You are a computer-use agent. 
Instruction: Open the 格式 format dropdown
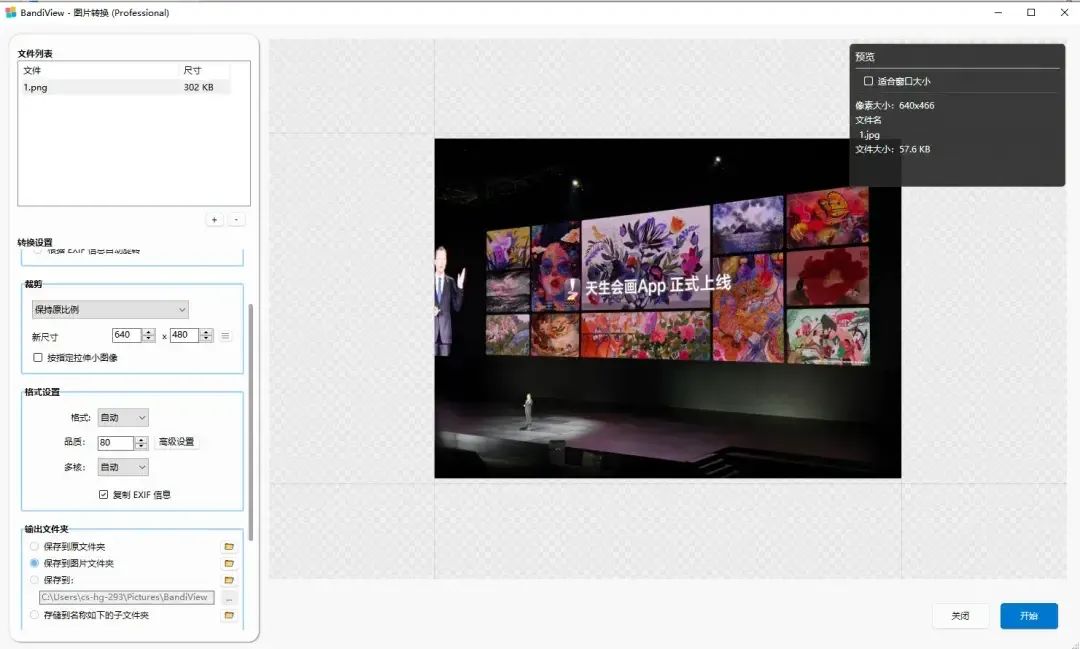pos(123,418)
